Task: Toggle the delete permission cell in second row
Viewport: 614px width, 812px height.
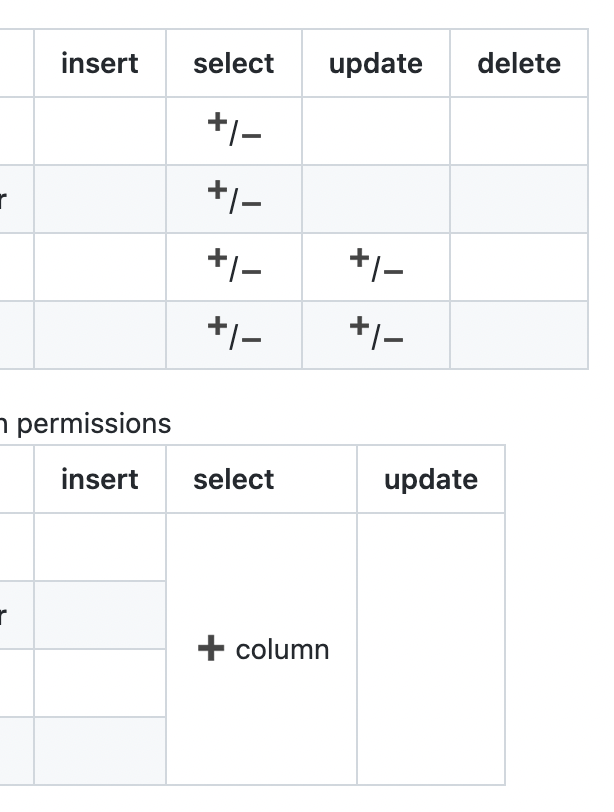Action: (518, 199)
